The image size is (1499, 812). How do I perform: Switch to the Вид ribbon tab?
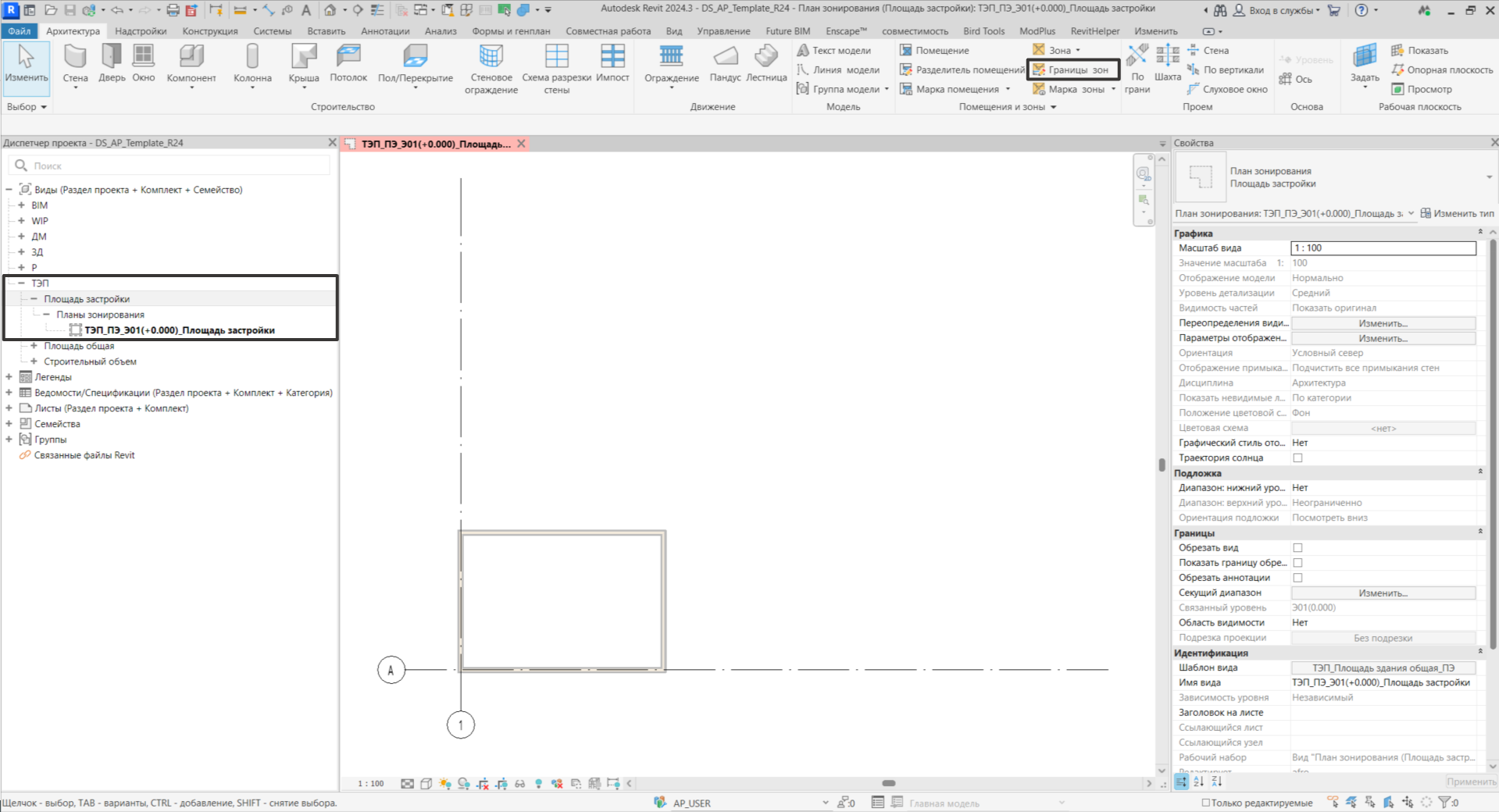pos(673,31)
